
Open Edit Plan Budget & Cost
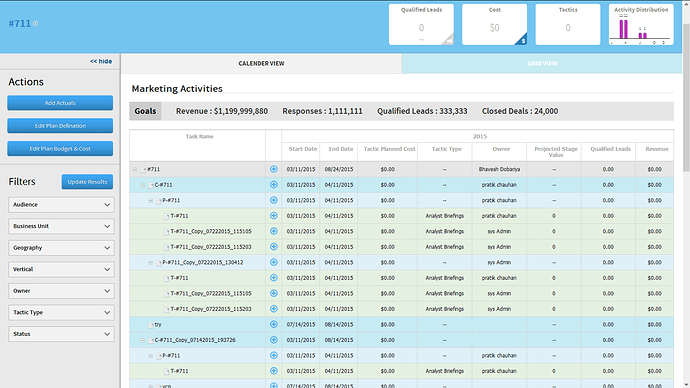60,149
